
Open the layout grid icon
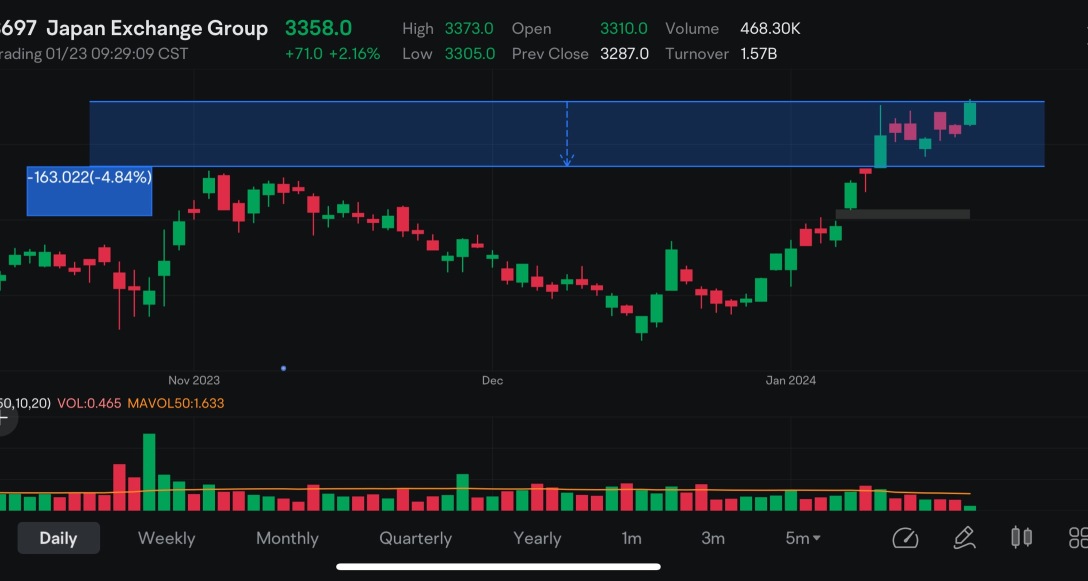(x=1078, y=538)
